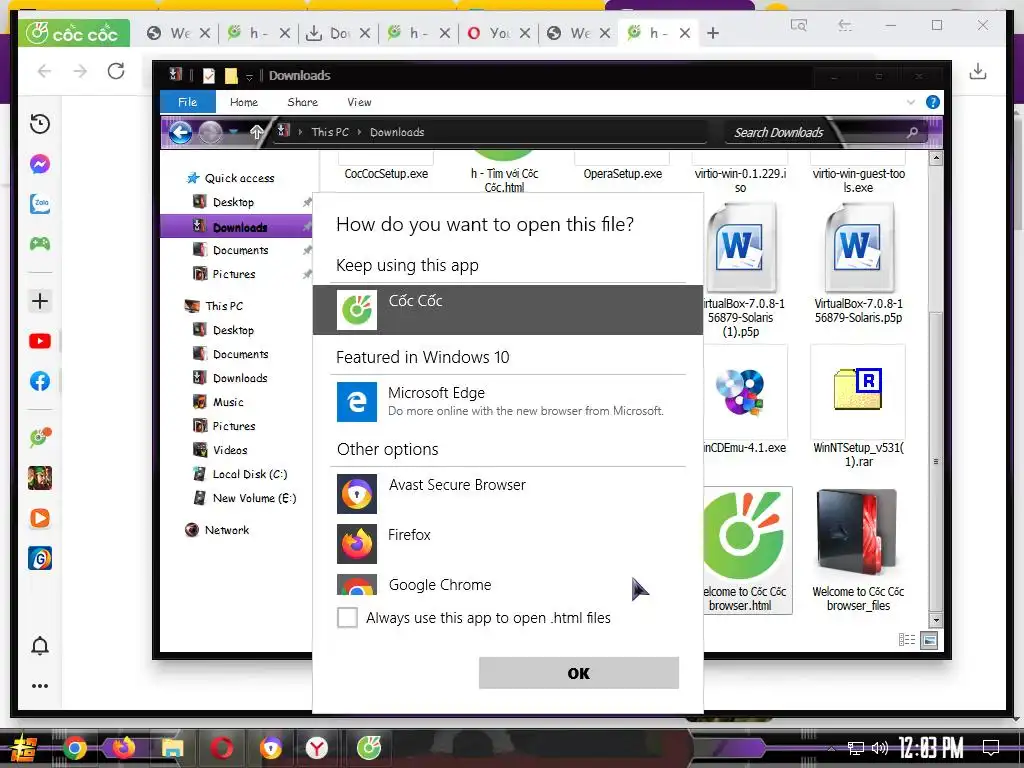
Task: Open the games controller icon in sidebar
Action: point(40,244)
